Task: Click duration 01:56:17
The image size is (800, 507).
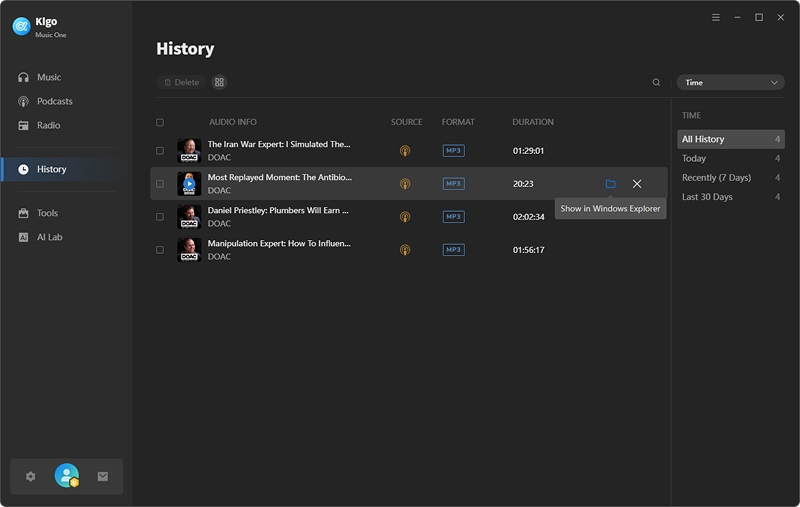Action: coord(529,250)
